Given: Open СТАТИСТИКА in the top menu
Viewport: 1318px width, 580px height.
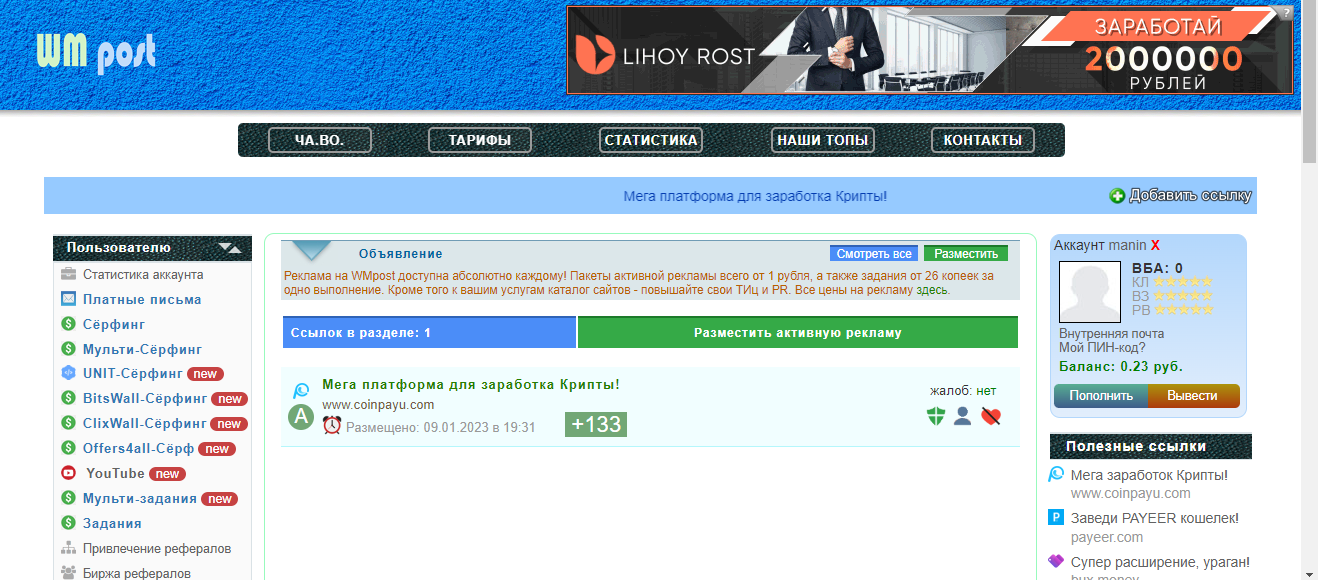Looking at the screenshot, I should tap(651, 140).
